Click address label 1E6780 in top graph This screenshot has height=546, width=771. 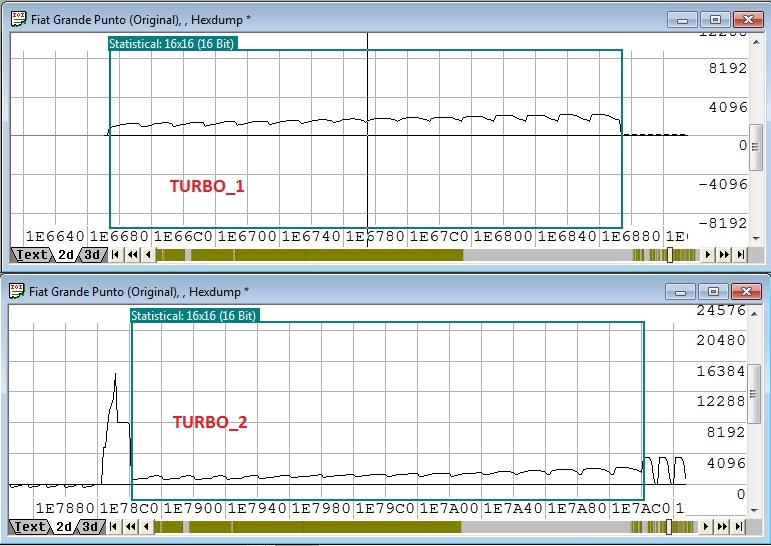375,237
